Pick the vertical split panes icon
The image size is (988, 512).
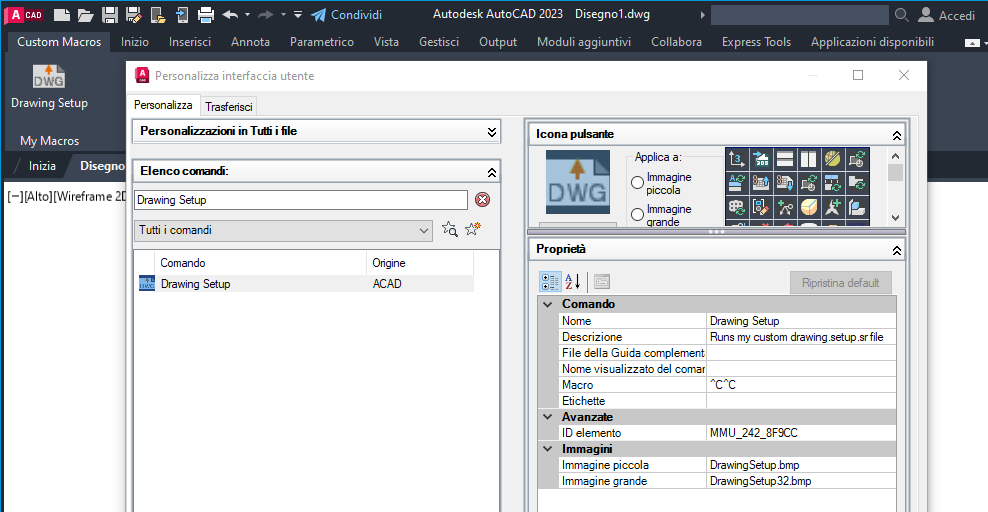808,159
